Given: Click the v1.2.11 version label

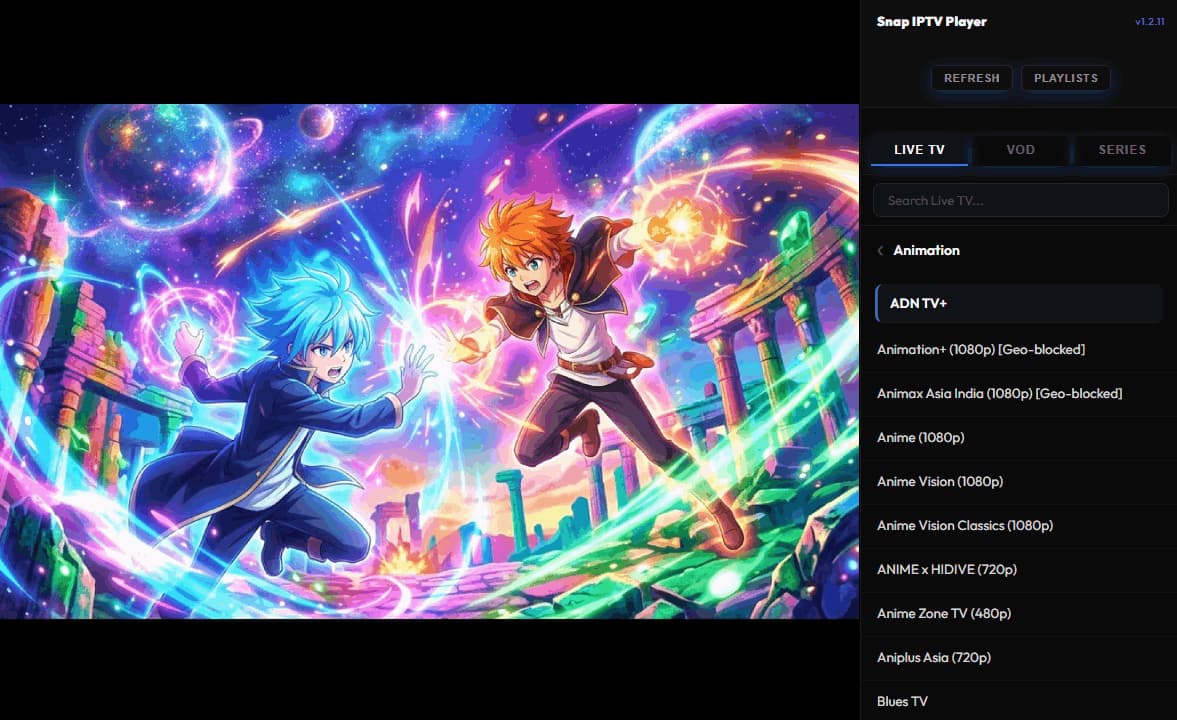Looking at the screenshot, I should [x=1149, y=22].
